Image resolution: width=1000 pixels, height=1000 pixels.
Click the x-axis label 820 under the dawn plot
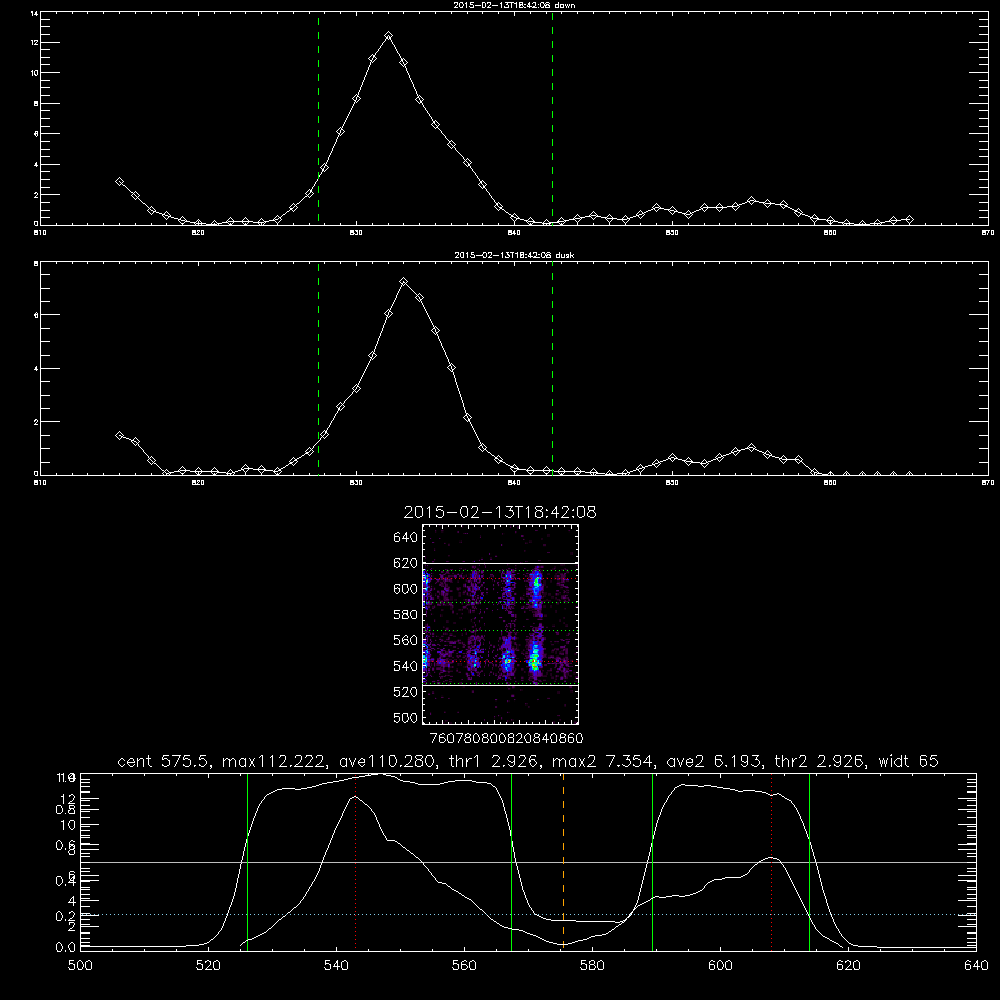[x=198, y=233]
